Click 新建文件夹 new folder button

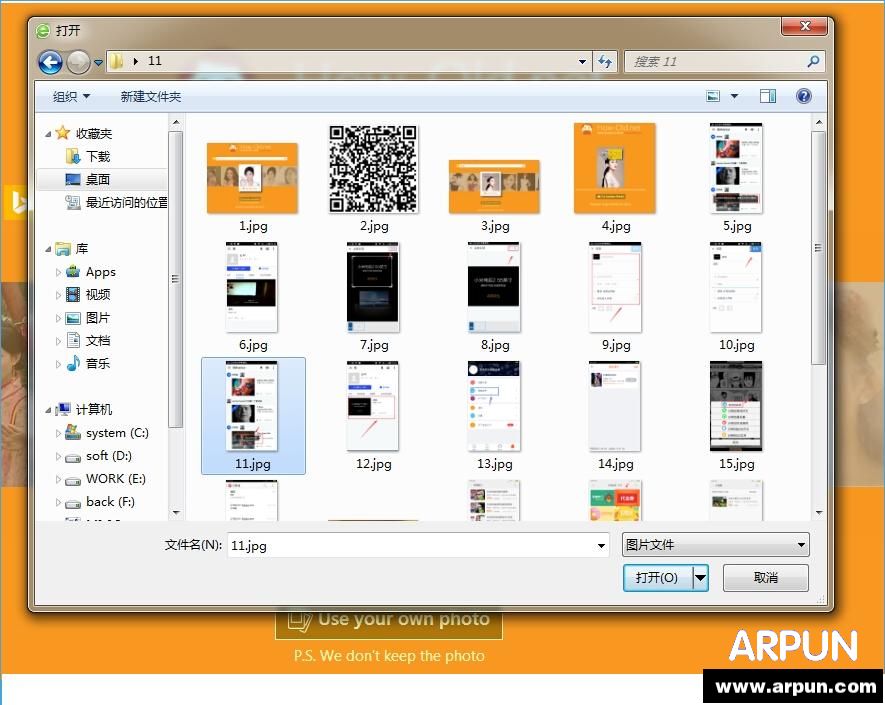150,96
